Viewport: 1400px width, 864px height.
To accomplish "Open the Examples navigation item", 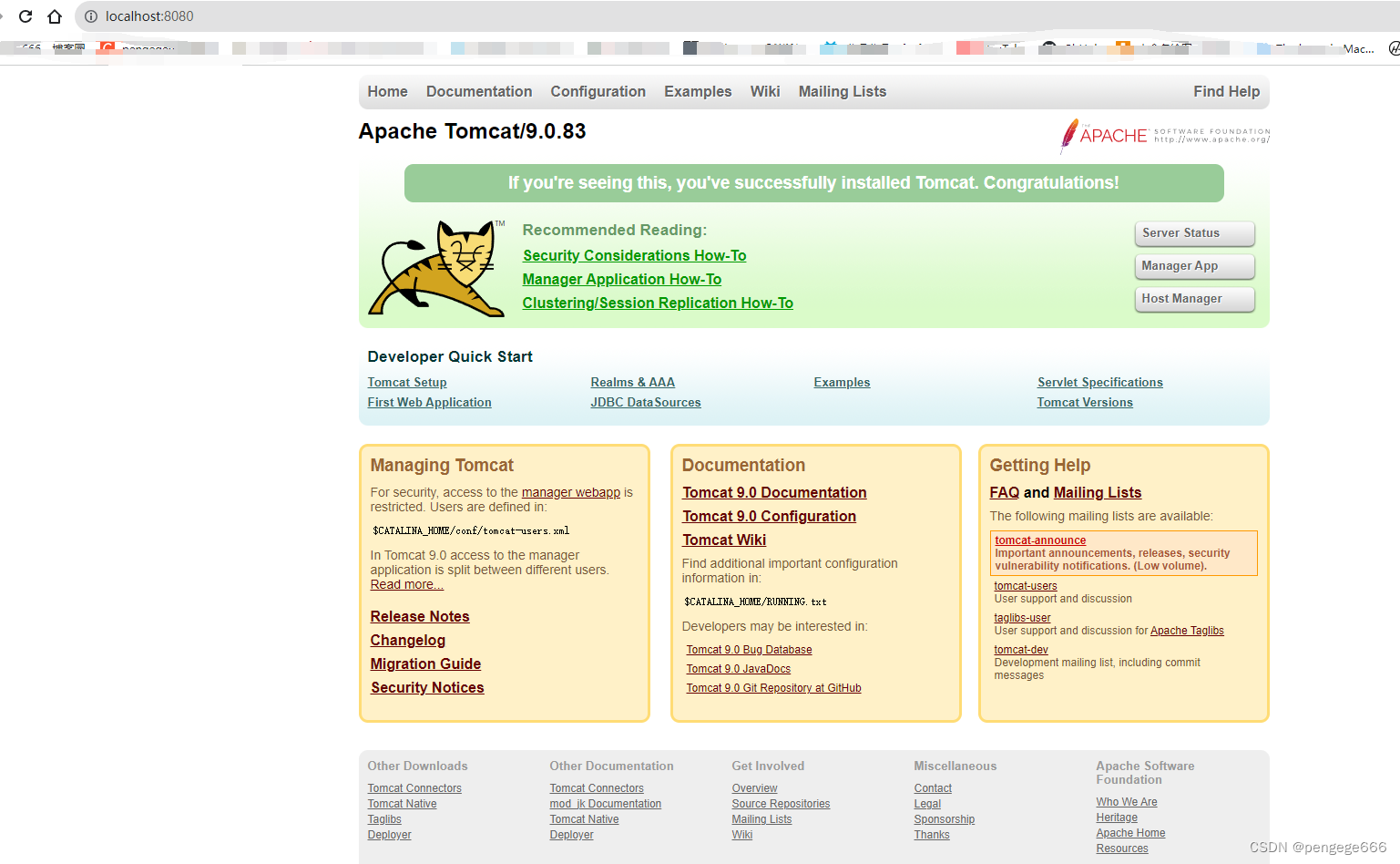I will click(x=698, y=91).
